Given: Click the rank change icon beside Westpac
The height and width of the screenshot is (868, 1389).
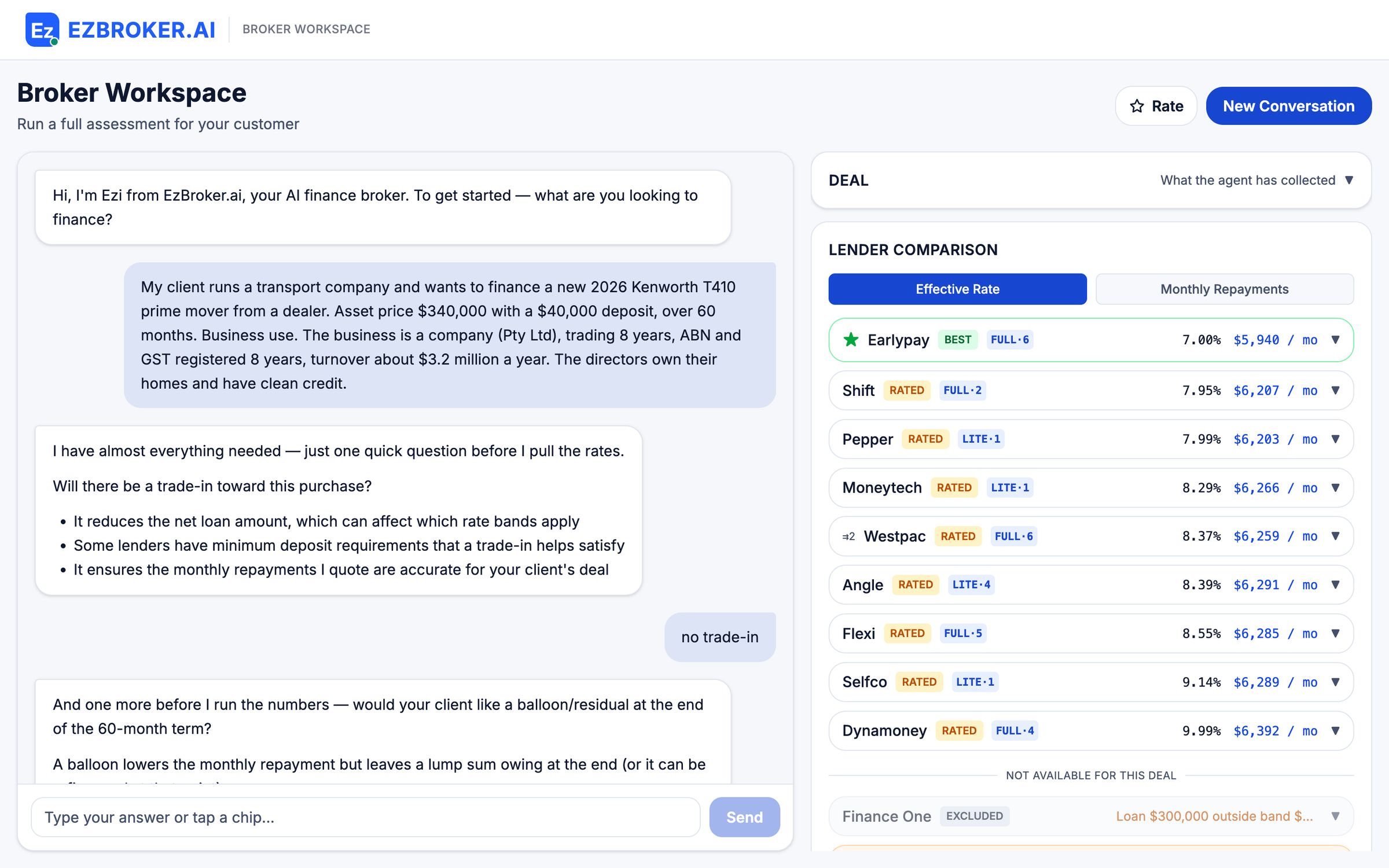Looking at the screenshot, I should click(x=848, y=536).
